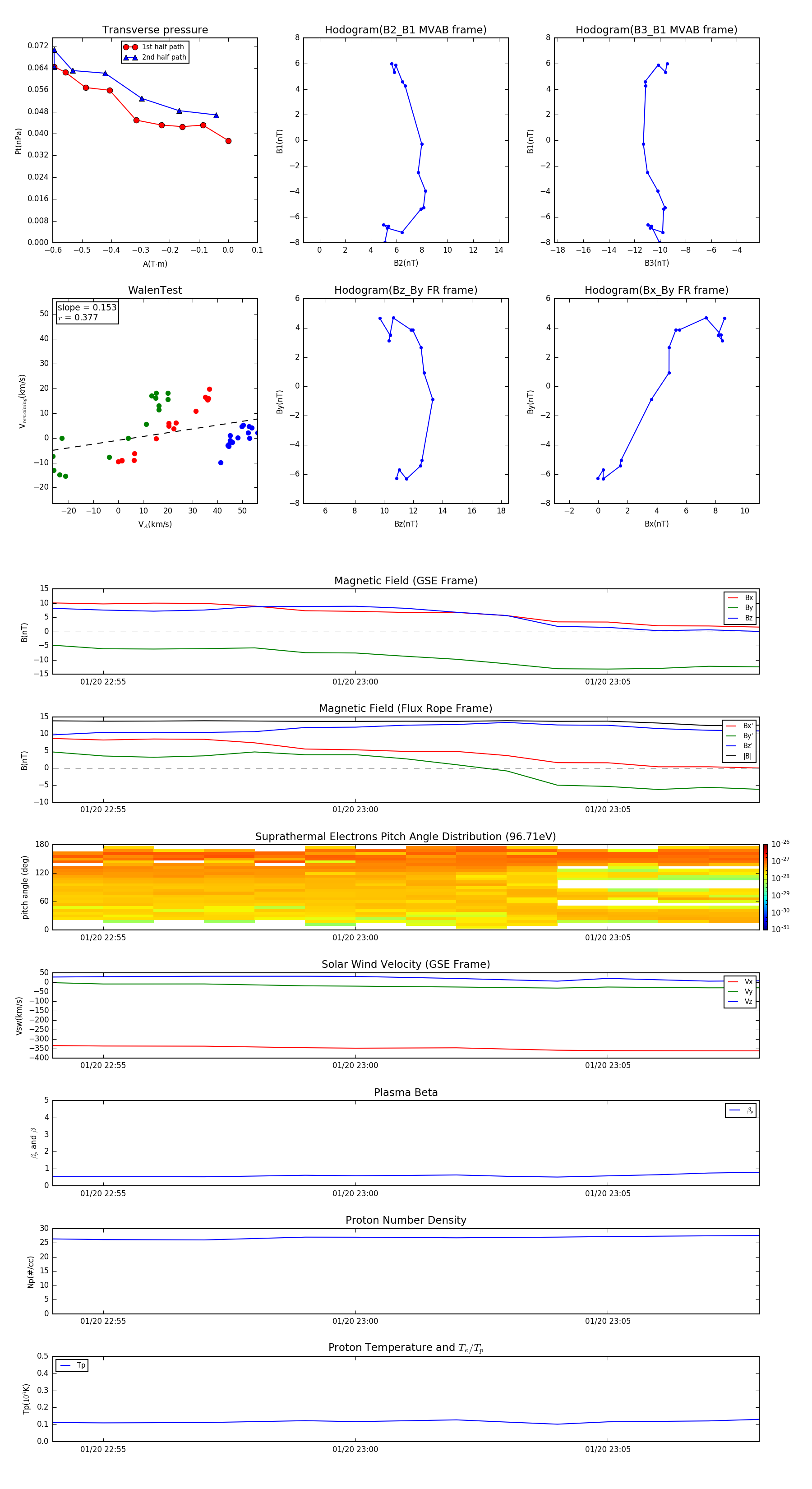The image size is (812, 1489).
Task: Click the 'pitch angle (deg)' y-axis label
Action: tap(25, 887)
